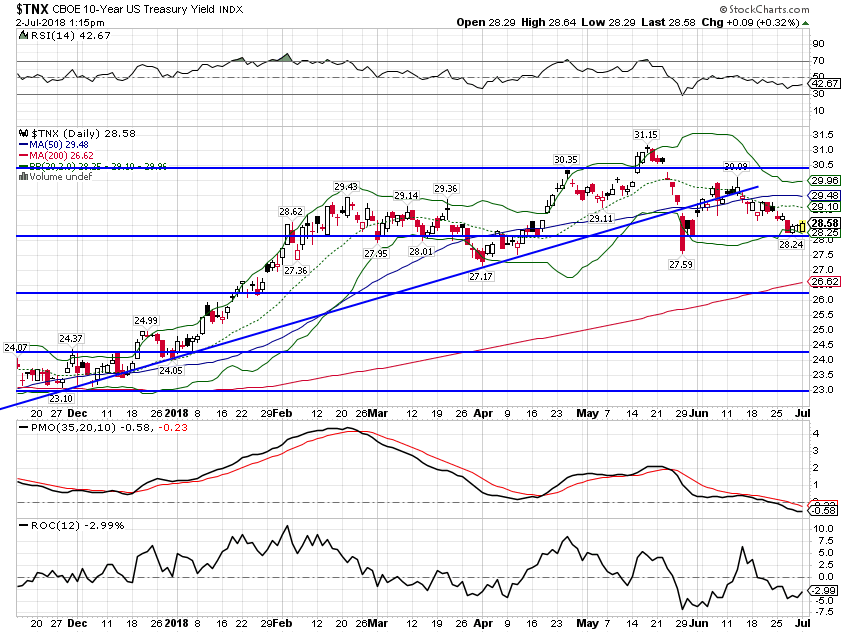850x633 pixels.
Task: Click the 24.37 high price label
Action: click(70, 338)
